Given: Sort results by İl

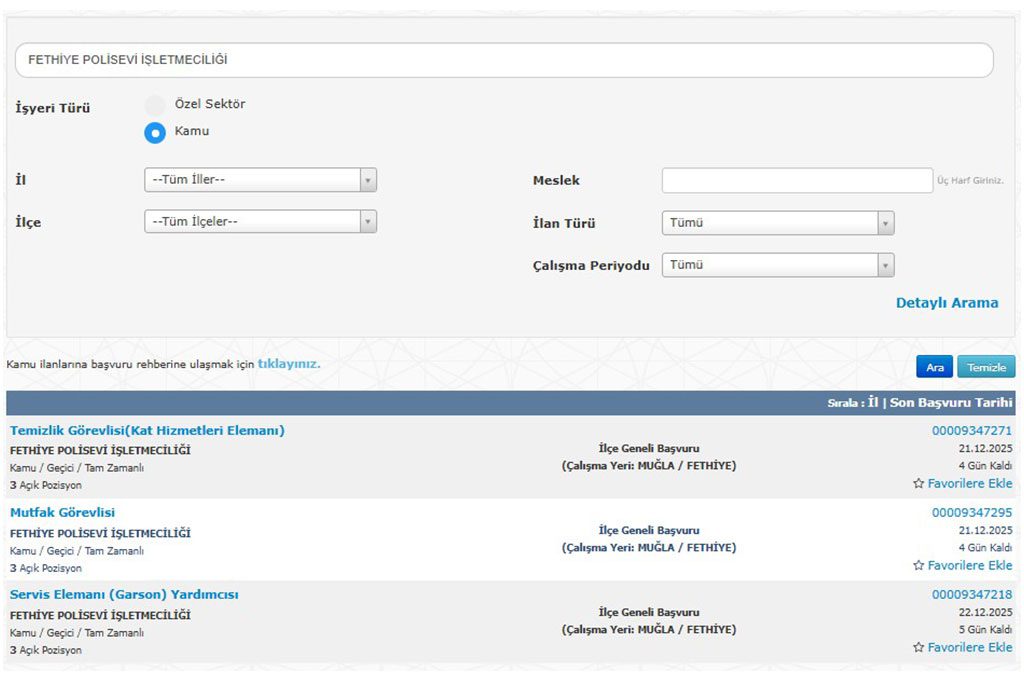Looking at the screenshot, I should pyautogui.click(x=872, y=403).
